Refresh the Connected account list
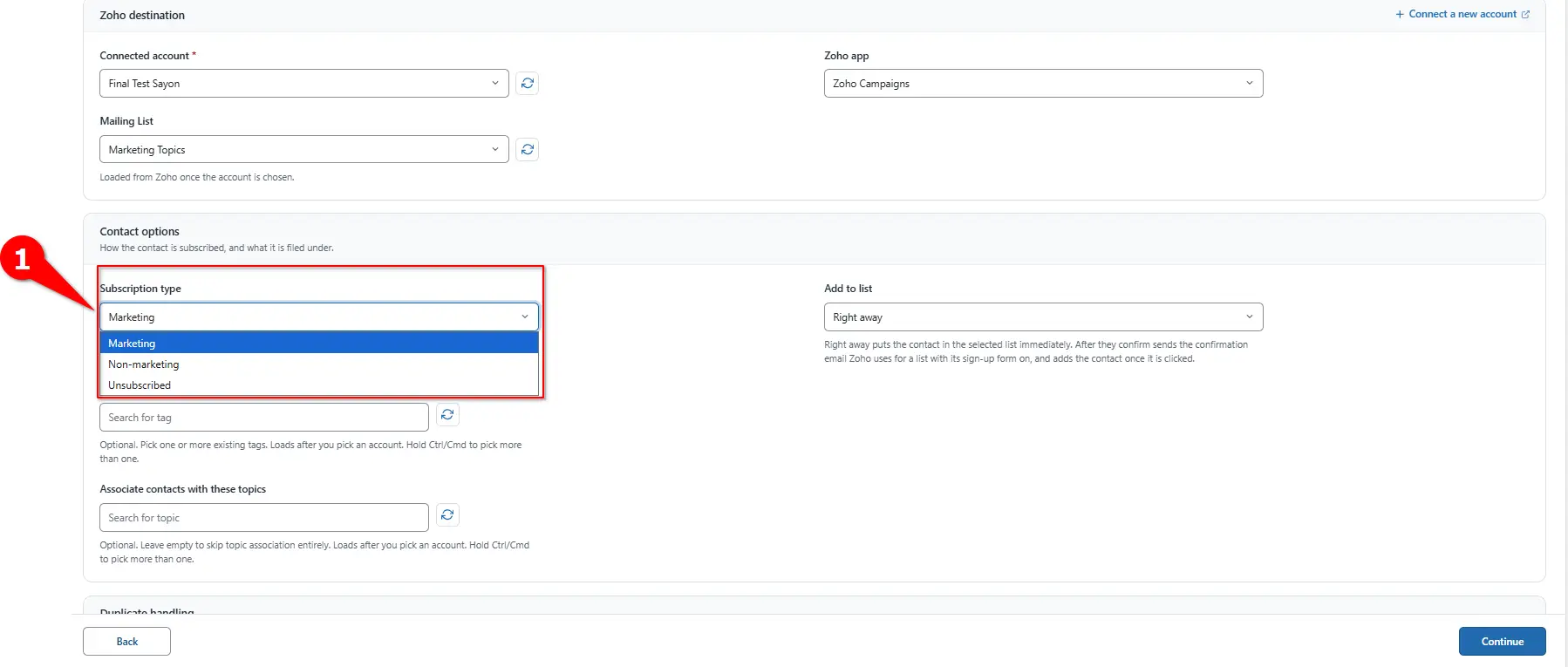 click(528, 84)
